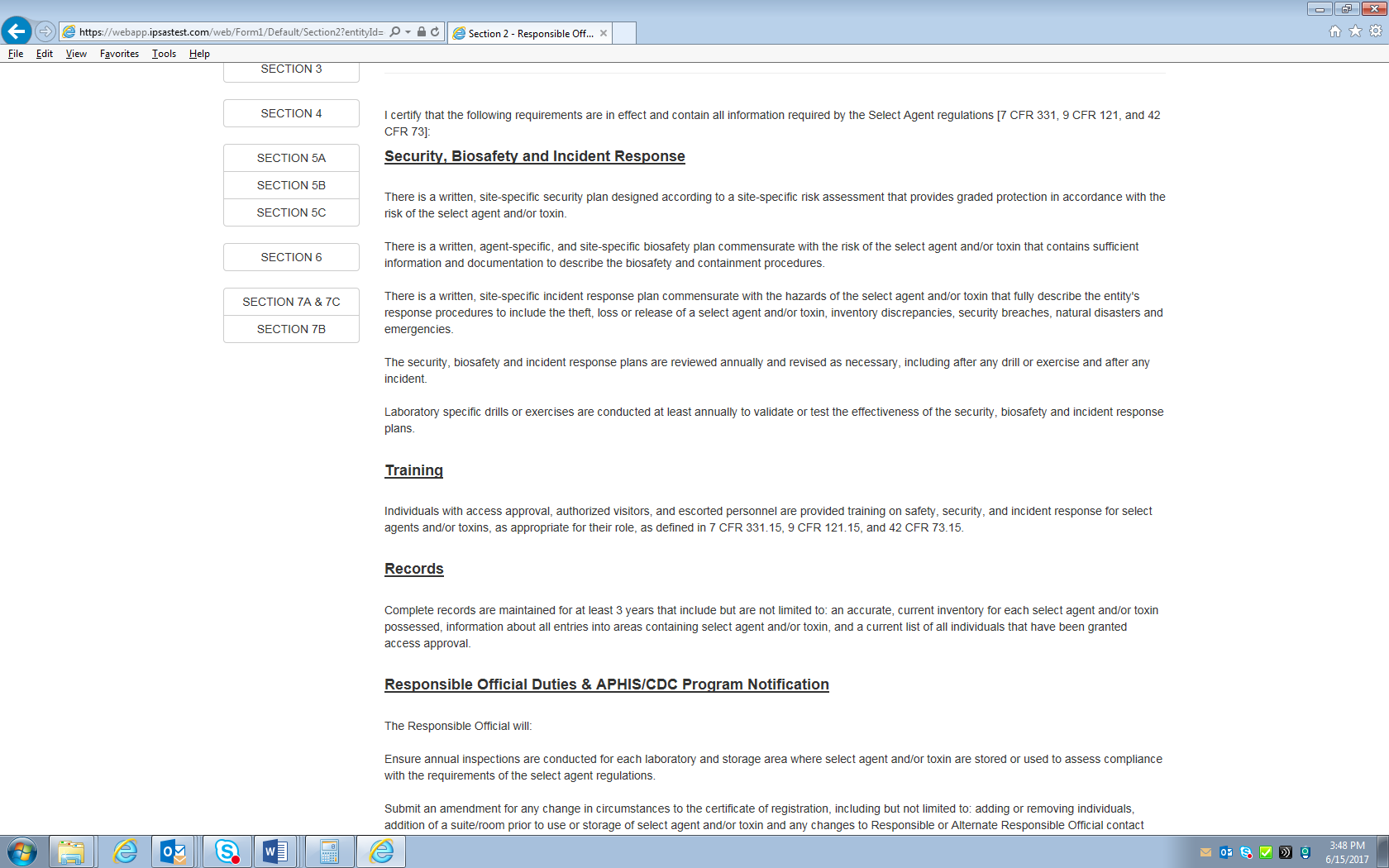Viewport: 1389px width, 868px height.
Task: Click the green checkmark tray icon
Action: [1266, 852]
